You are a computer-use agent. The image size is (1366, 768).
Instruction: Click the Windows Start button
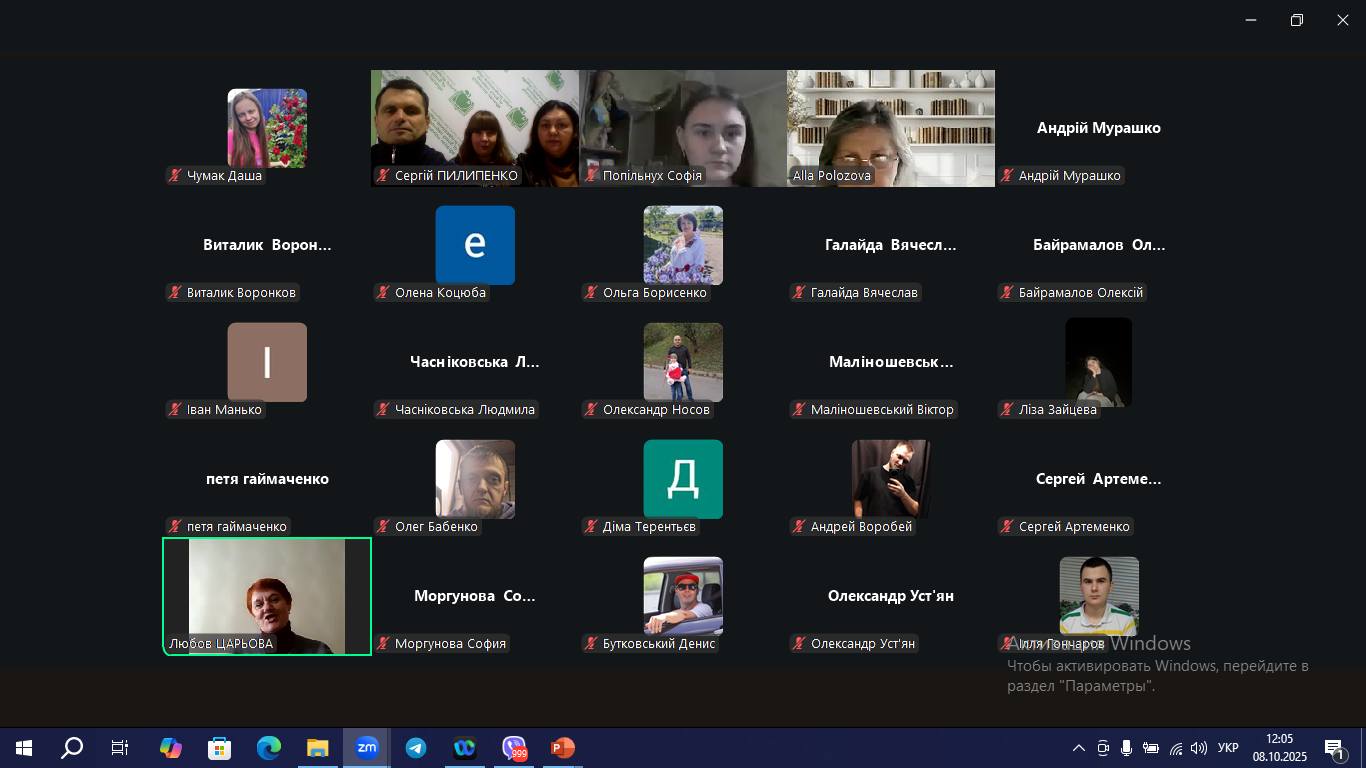(24, 748)
